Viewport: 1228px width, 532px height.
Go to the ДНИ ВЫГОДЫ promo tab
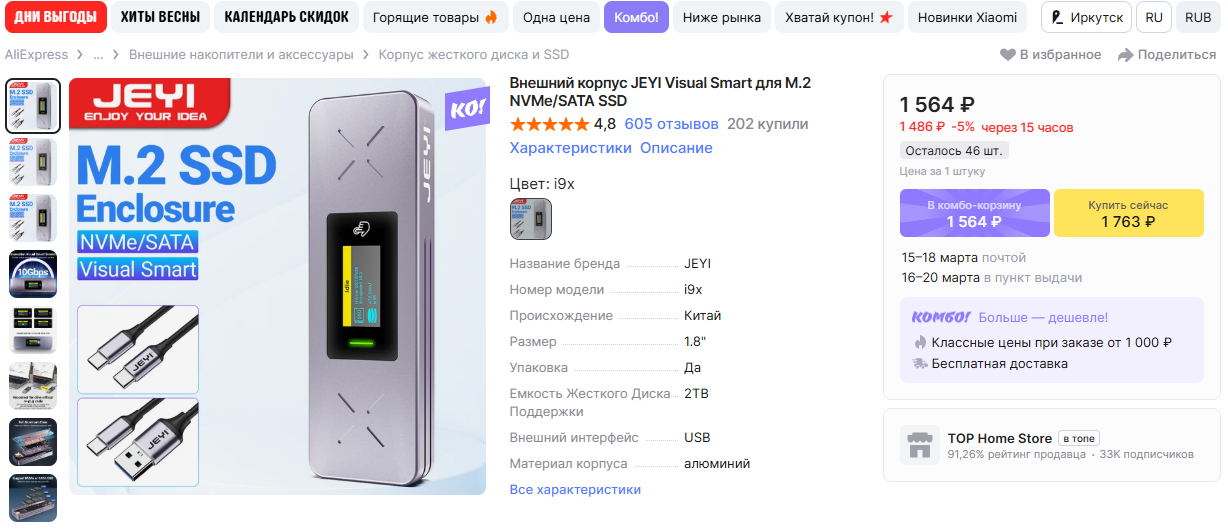click(x=55, y=18)
